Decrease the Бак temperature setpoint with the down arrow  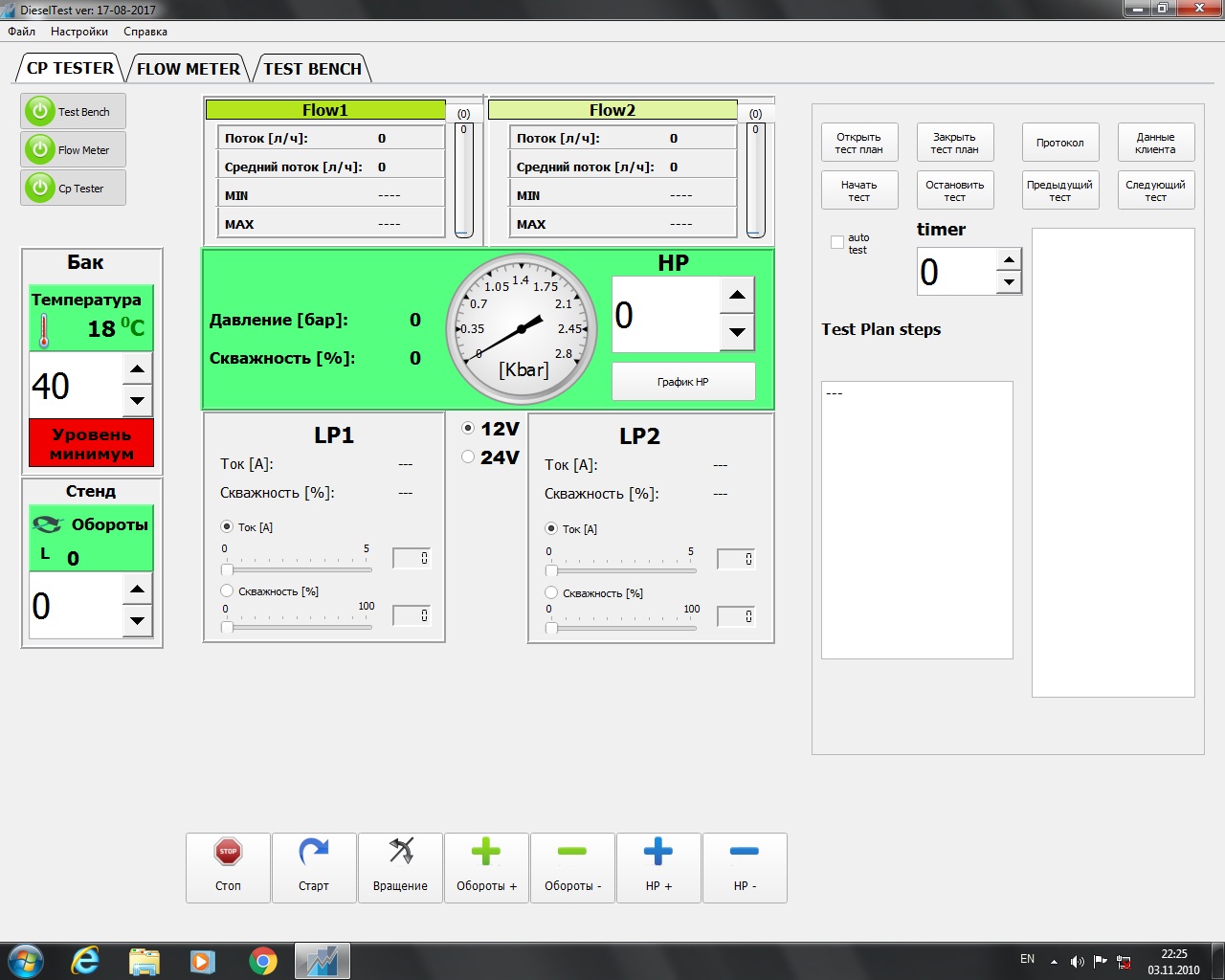coord(138,401)
